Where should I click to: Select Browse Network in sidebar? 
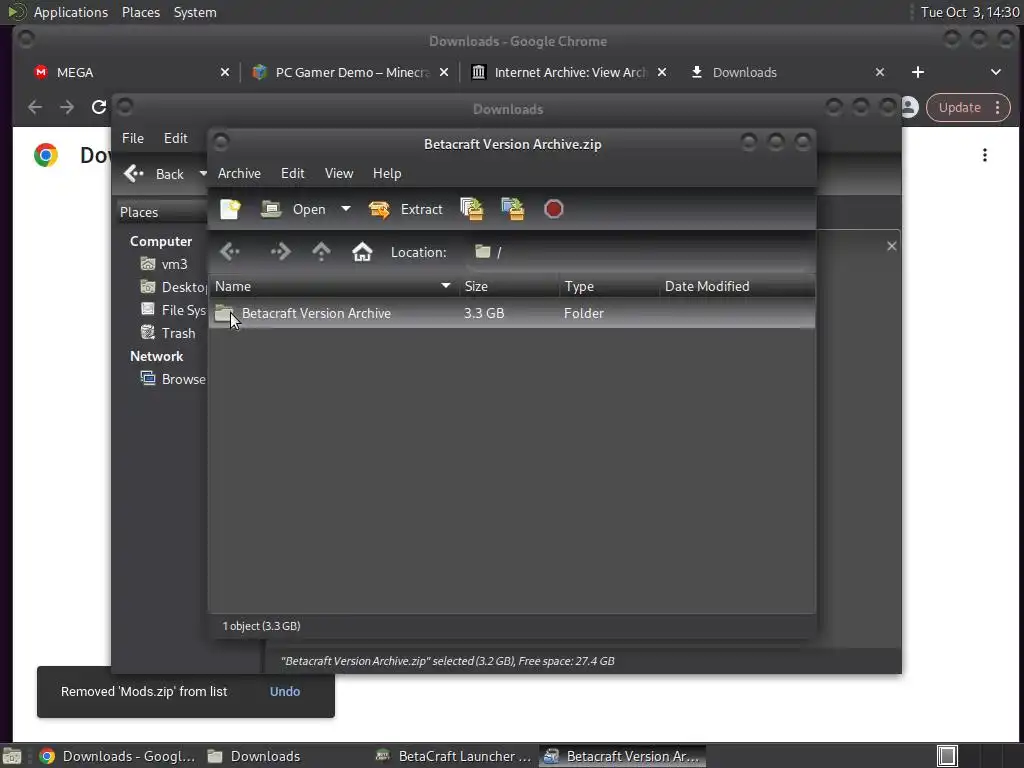pyautogui.click(x=174, y=379)
